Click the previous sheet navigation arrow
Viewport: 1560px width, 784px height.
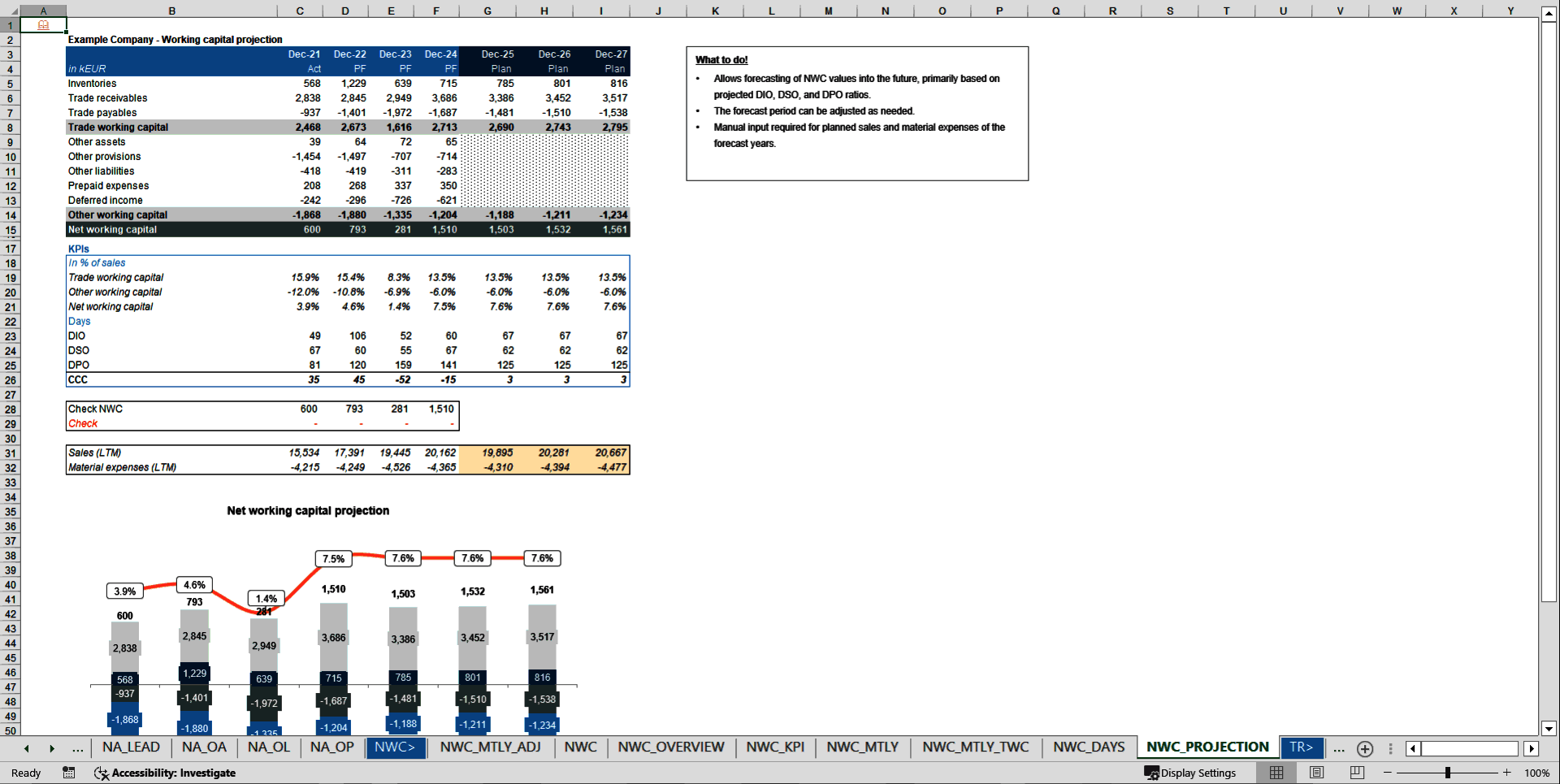coord(26,748)
